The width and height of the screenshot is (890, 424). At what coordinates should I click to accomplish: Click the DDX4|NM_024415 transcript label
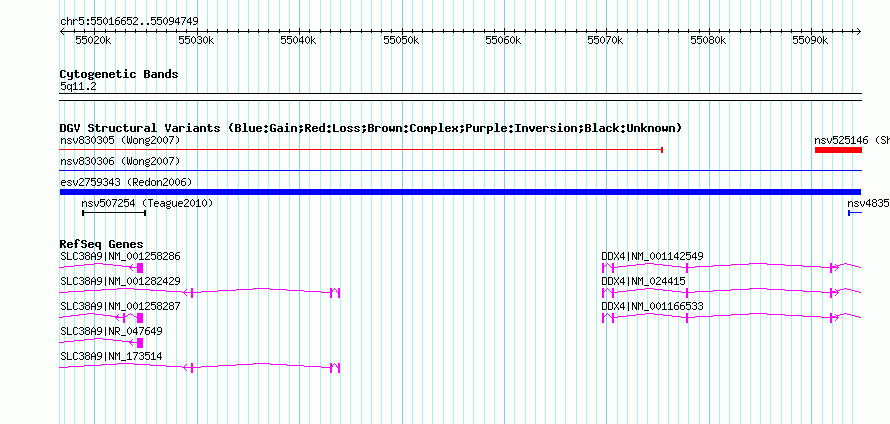pyautogui.click(x=643, y=282)
